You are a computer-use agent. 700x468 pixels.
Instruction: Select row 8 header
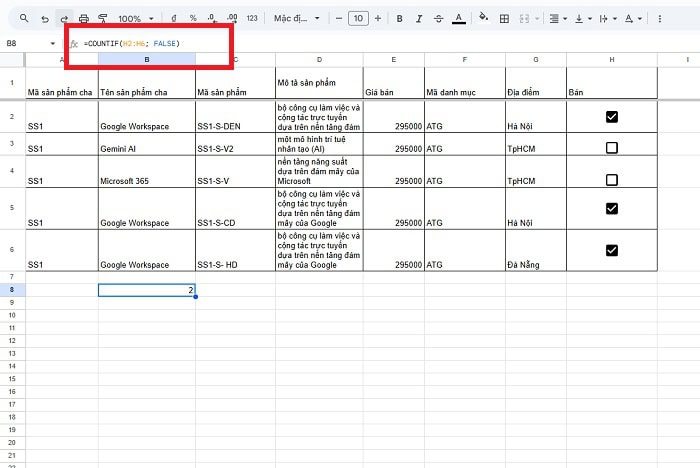click(x=12, y=290)
